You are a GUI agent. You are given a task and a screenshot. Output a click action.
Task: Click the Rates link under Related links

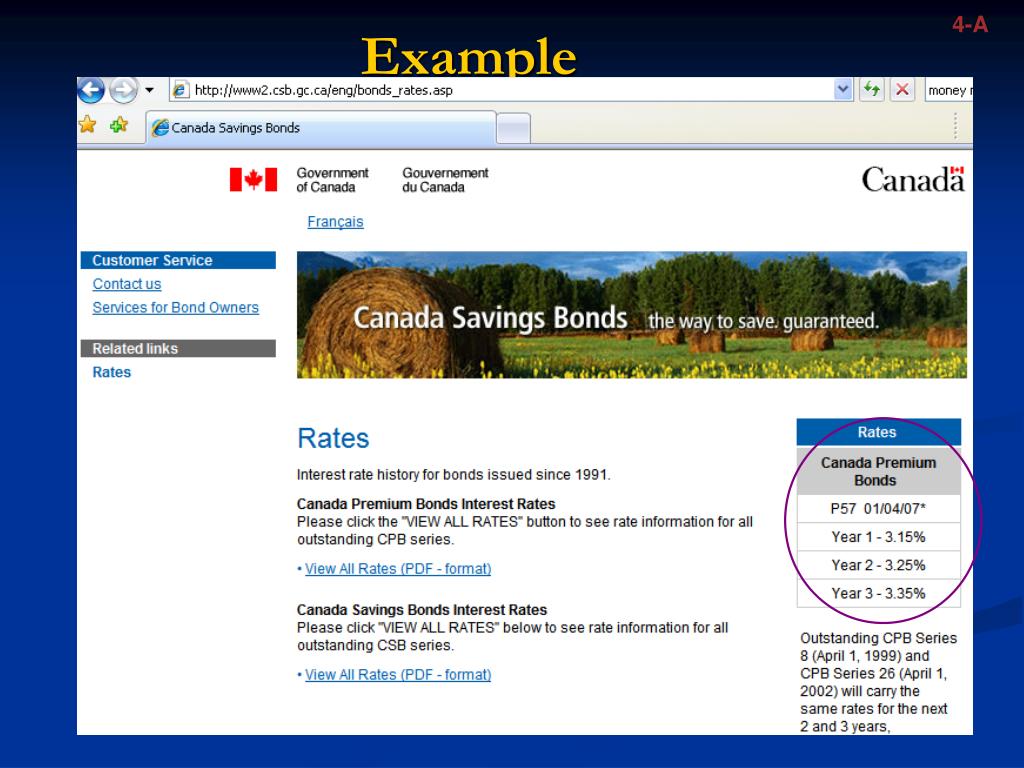coord(112,372)
